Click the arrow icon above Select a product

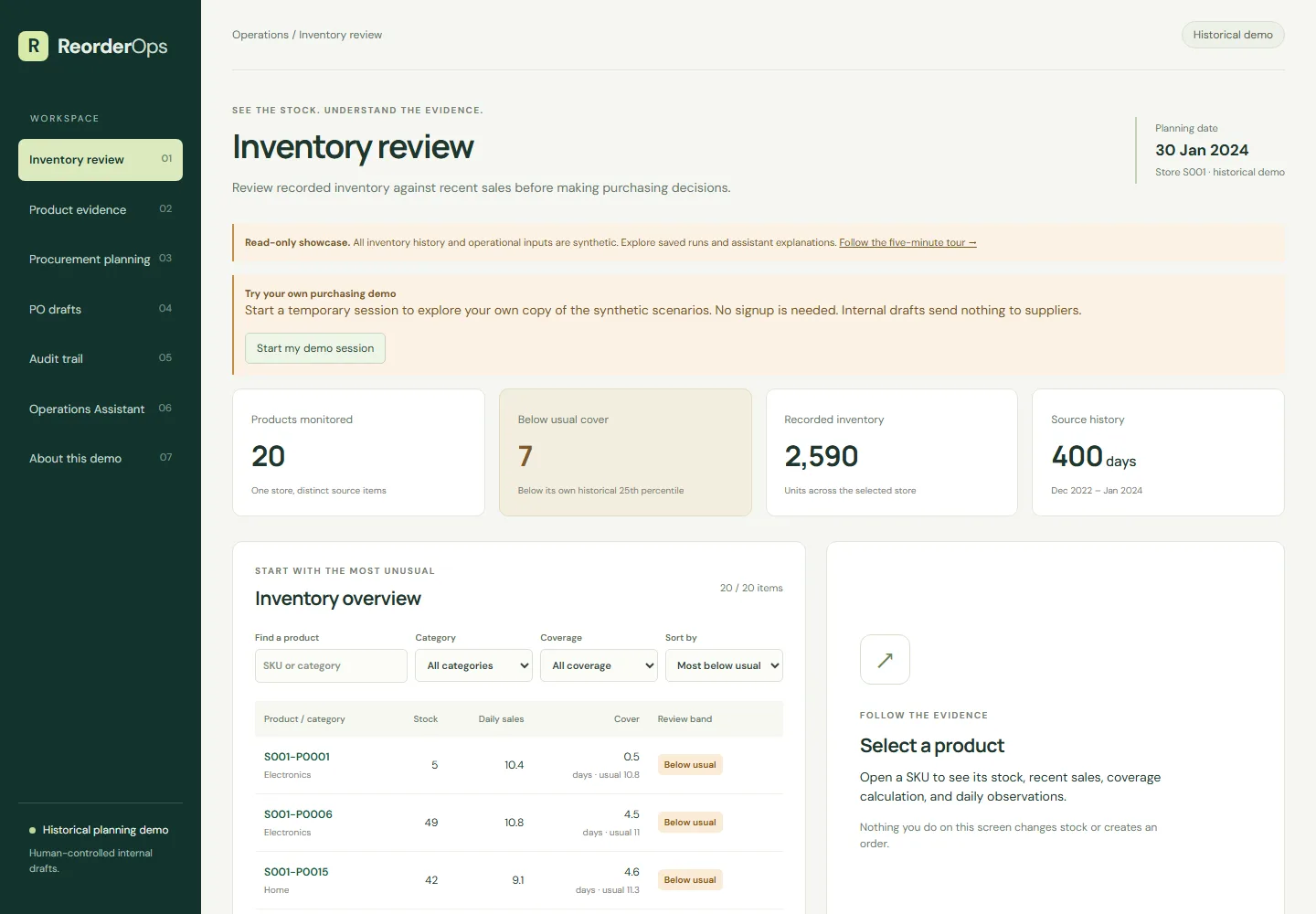pos(885,659)
